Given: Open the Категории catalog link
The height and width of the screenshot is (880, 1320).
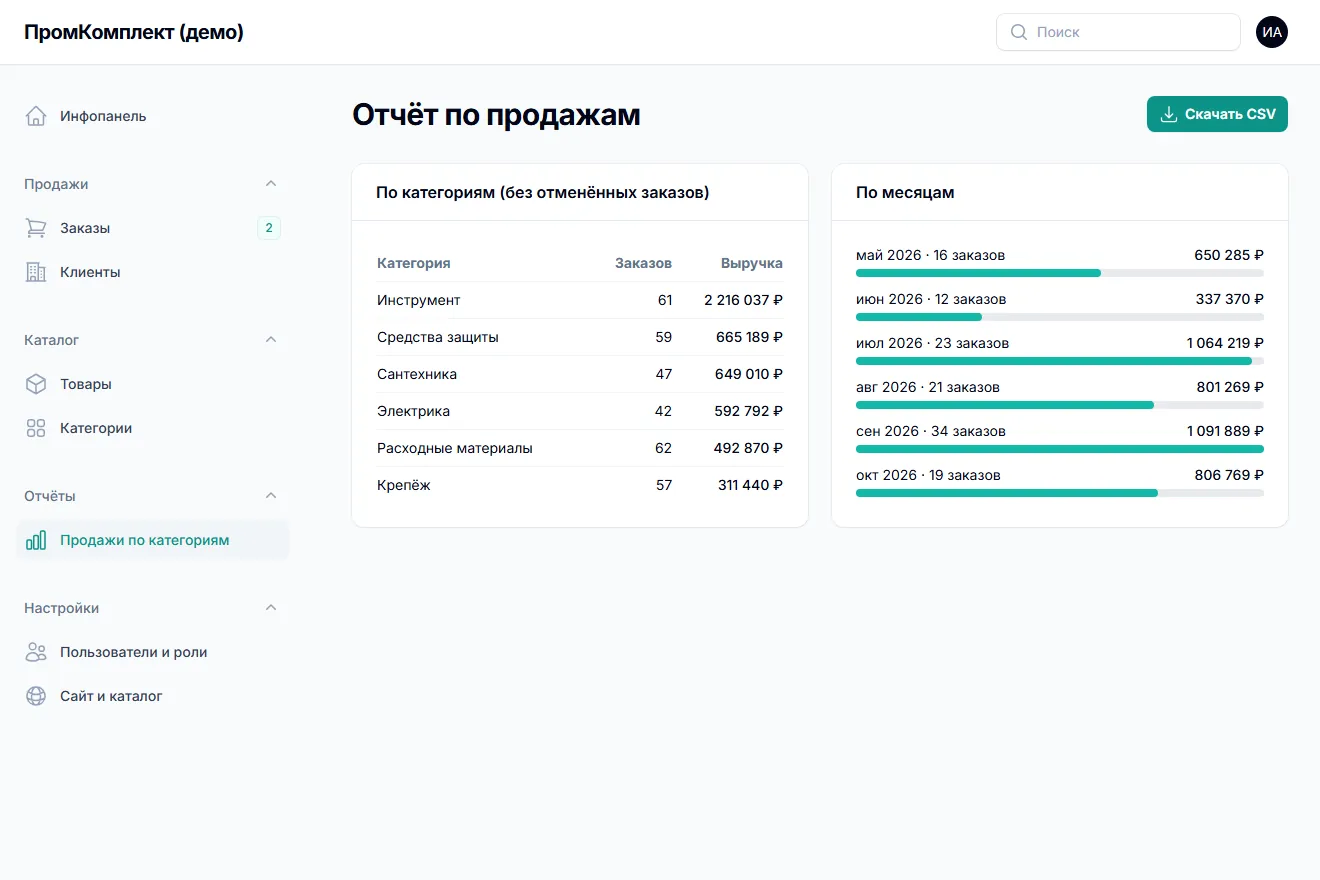Looking at the screenshot, I should [x=152, y=428].
